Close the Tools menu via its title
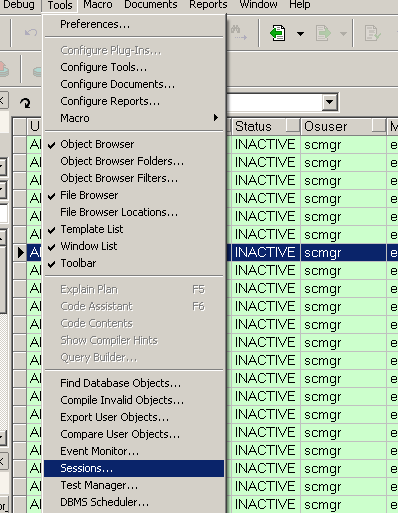Viewport: 398px width, 513px height. [60, 5]
